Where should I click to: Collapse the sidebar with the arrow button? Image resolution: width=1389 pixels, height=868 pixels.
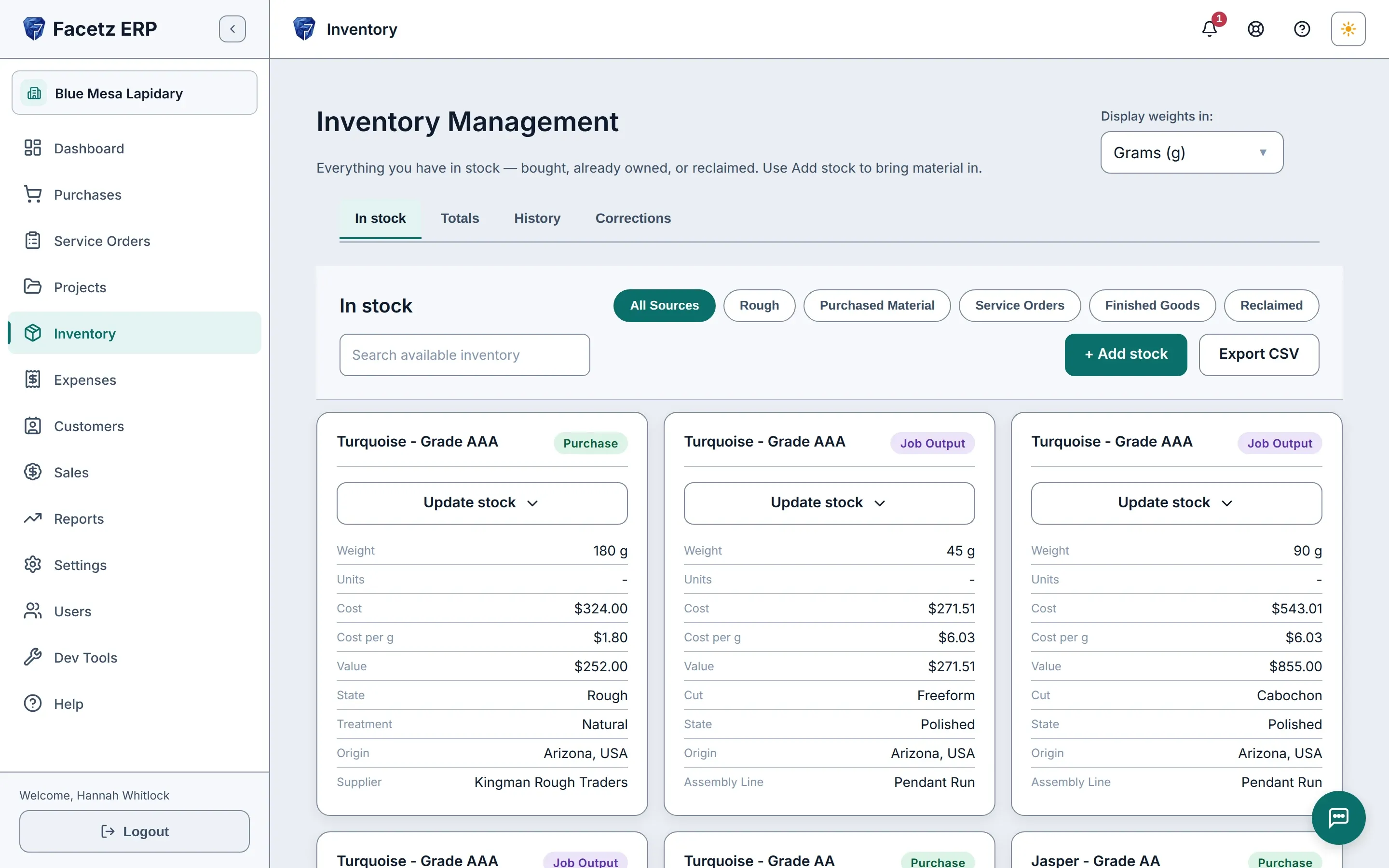(232, 29)
